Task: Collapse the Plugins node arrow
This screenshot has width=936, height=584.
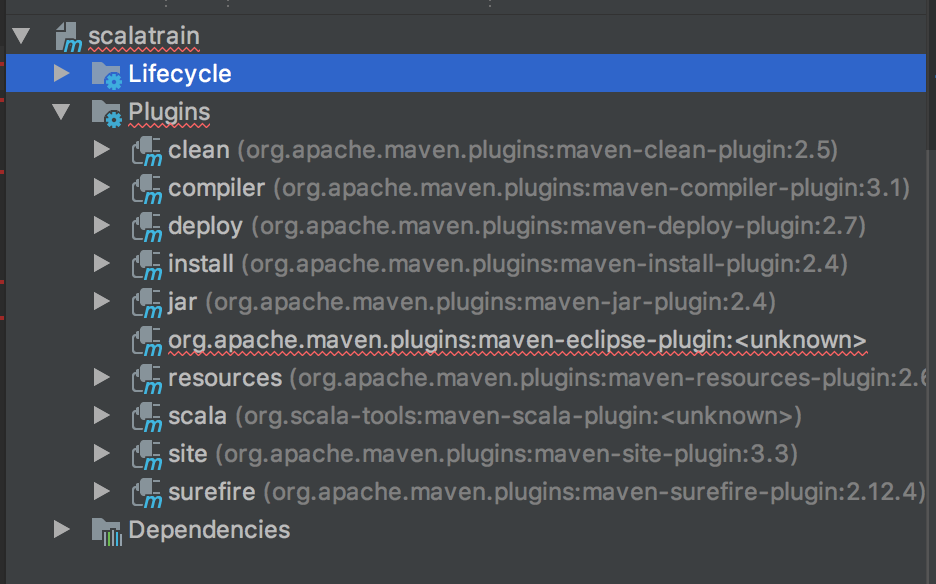Action: [61, 112]
